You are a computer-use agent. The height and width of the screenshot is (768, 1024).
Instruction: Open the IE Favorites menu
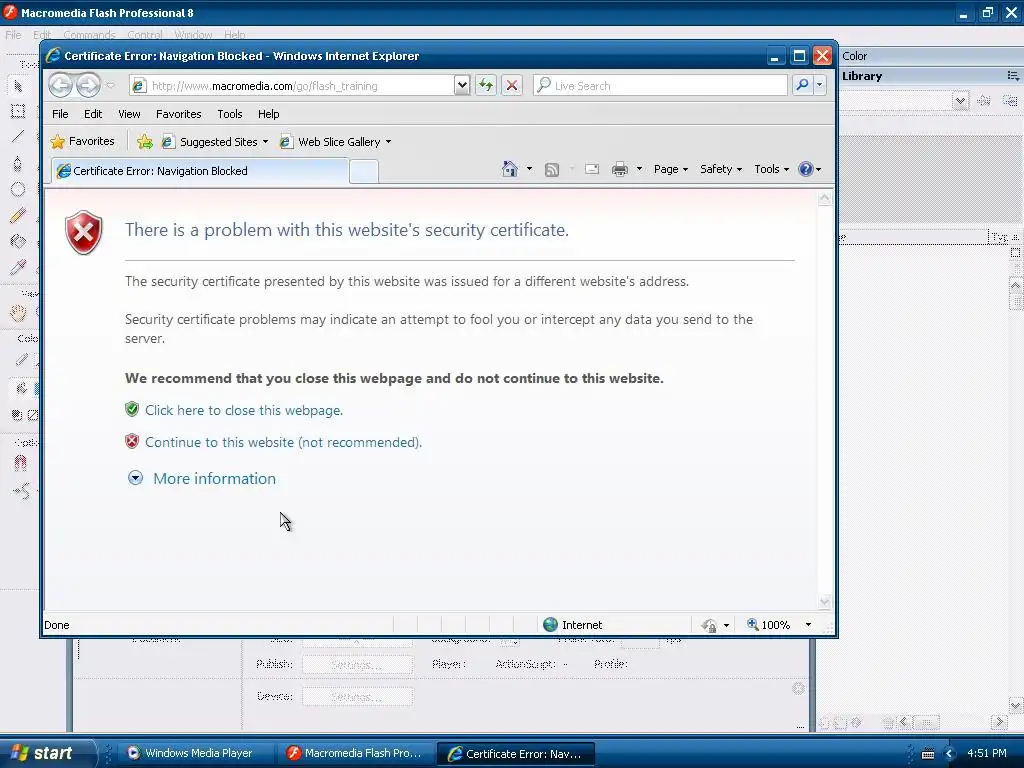[178, 114]
